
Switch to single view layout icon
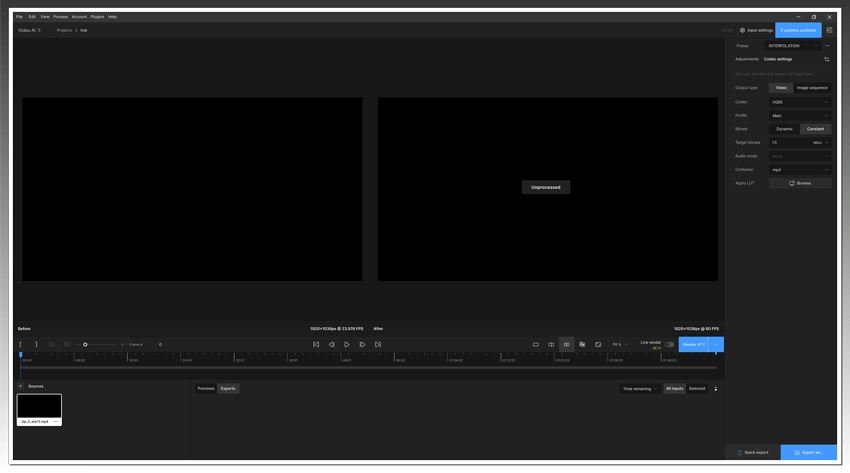point(536,345)
